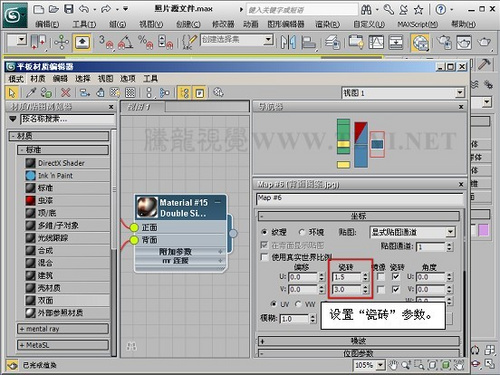This screenshot has width=500, height=375.
Task: Click the 3ds Max application logo button
Action: (x=15, y=15)
